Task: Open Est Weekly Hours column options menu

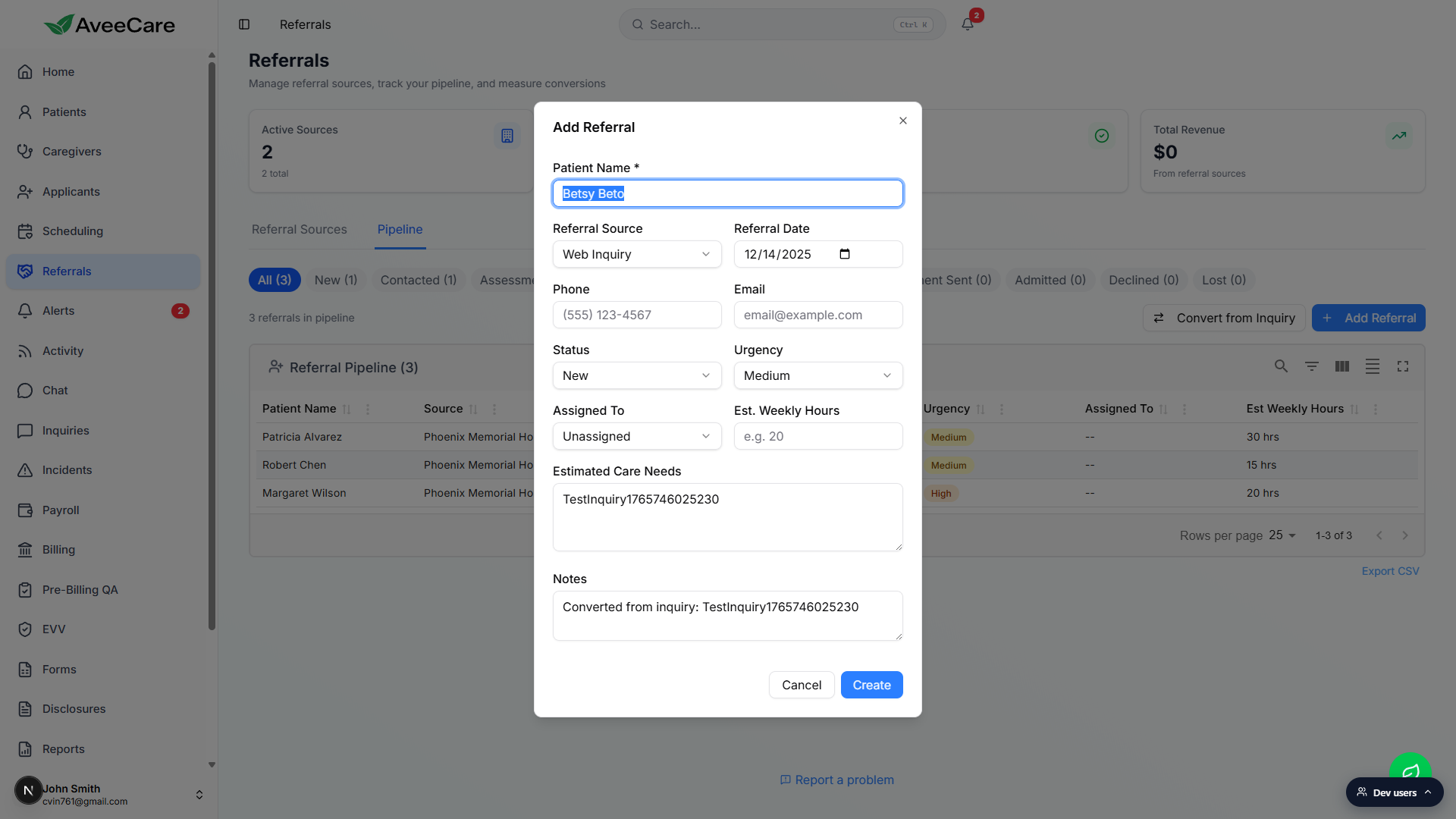Action: (x=1375, y=409)
